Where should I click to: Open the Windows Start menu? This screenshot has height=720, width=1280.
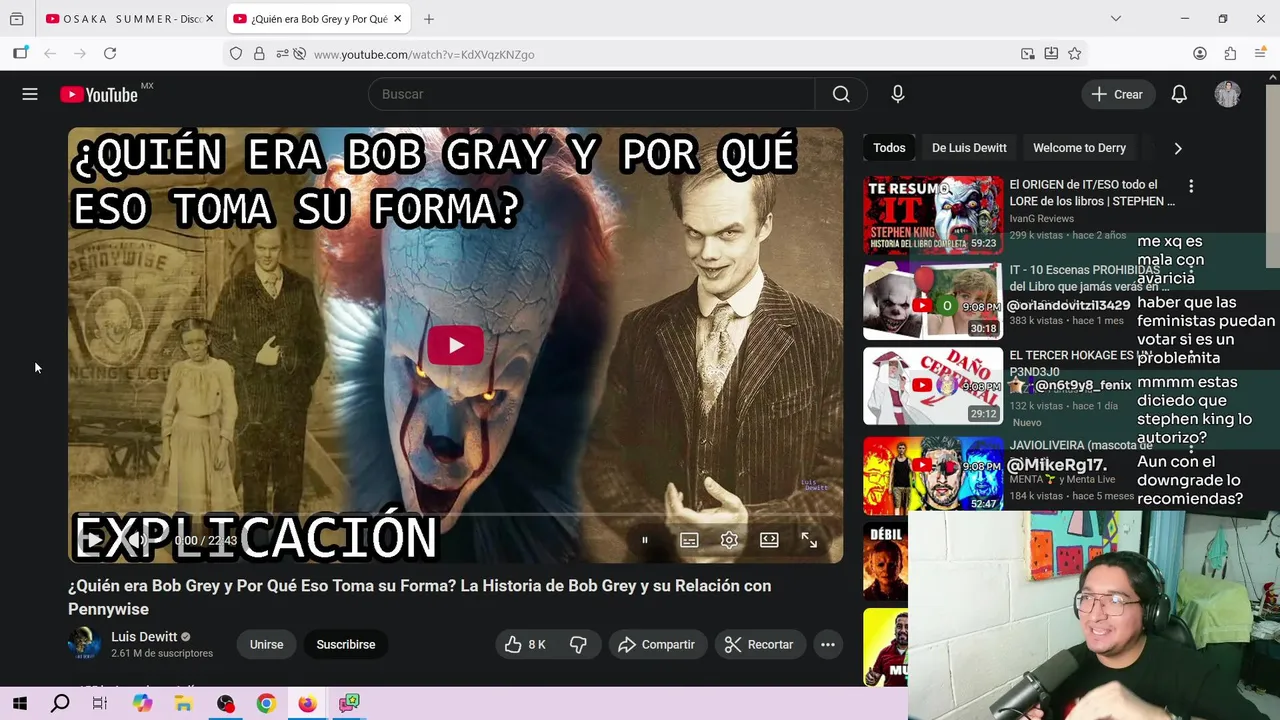pyautogui.click(x=20, y=703)
